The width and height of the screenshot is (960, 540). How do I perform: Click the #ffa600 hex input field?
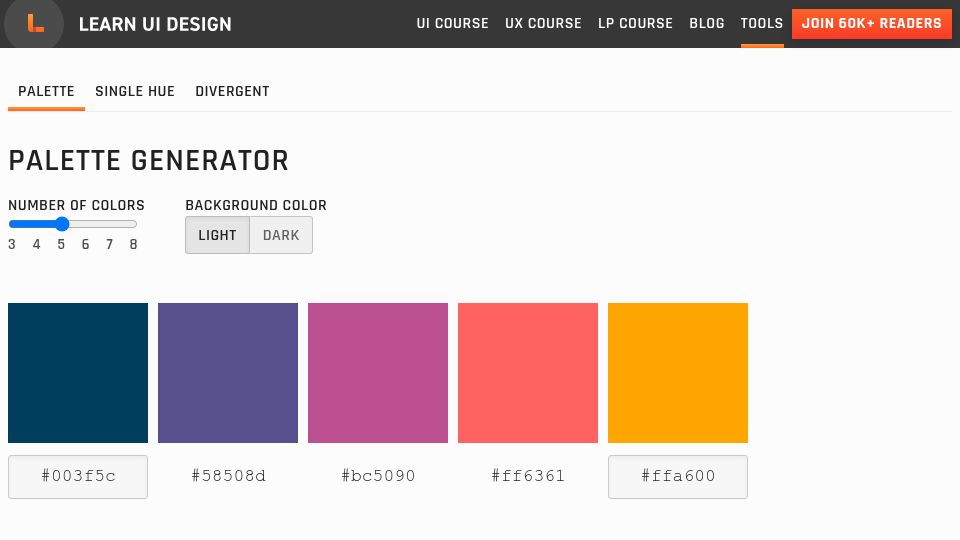coord(678,476)
